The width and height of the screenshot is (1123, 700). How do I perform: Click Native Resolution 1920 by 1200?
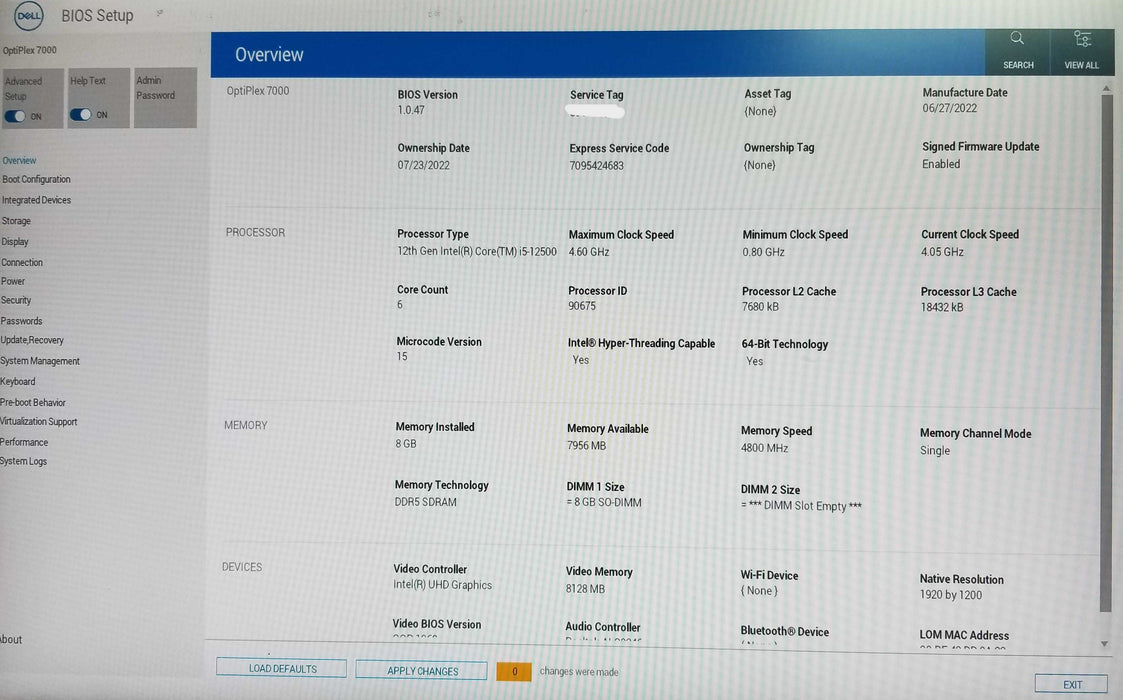click(950, 595)
